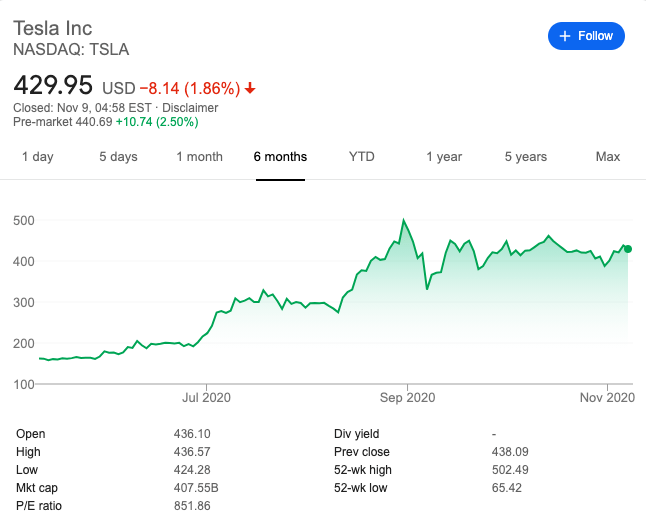Click the Closed: Nov 9, 04:58 EST text
Screen dimensions: 646x524
pyautogui.click(x=82, y=108)
